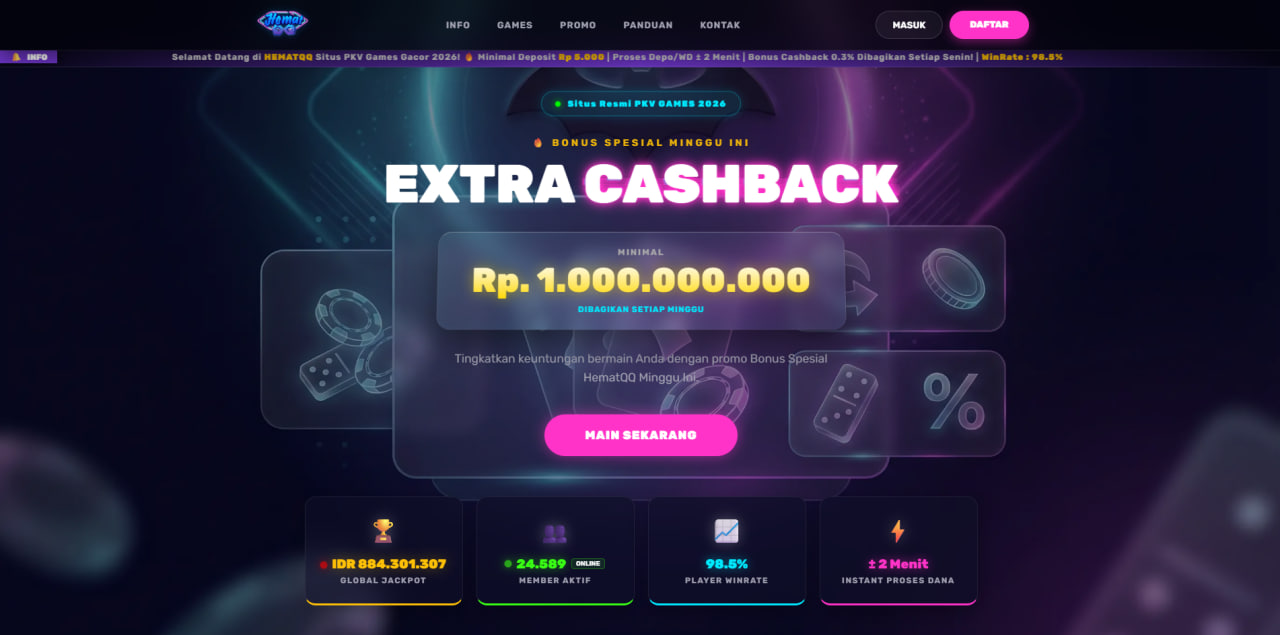Image resolution: width=1280 pixels, height=635 pixels.
Task: Select the KONTAK menu item
Action: pyautogui.click(x=720, y=25)
